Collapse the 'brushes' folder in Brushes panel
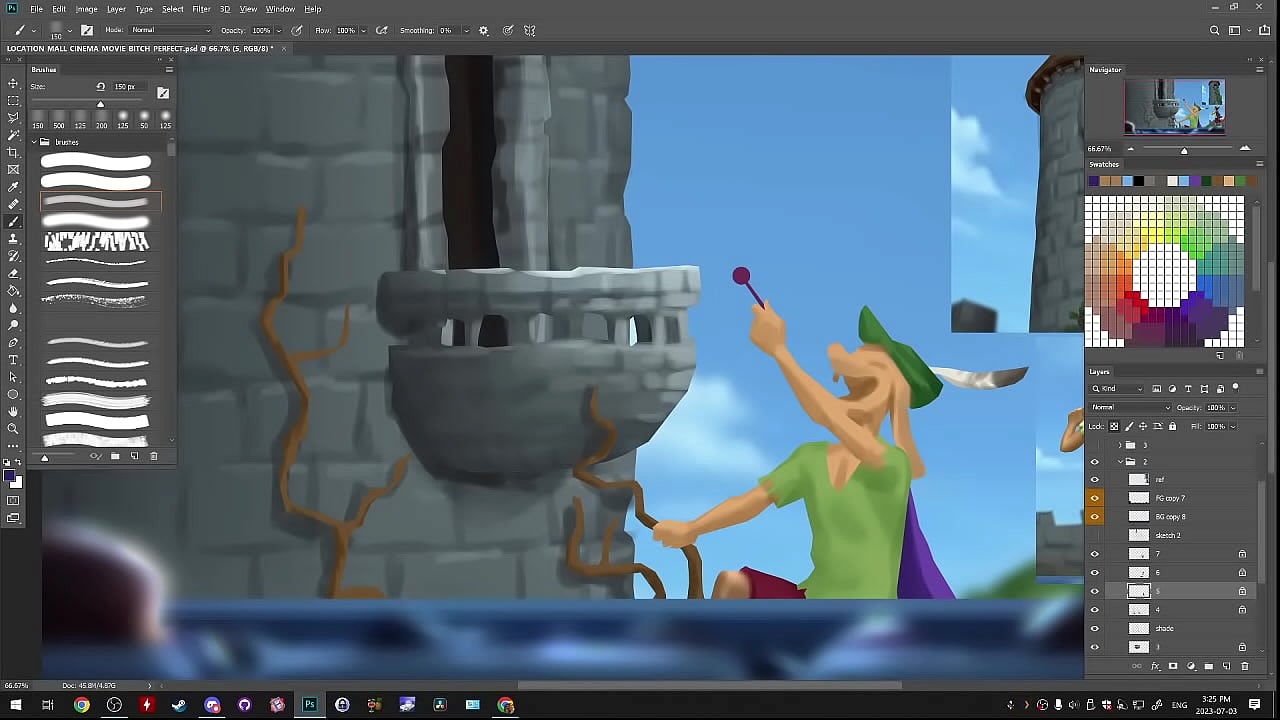The image size is (1280, 720). [x=34, y=142]
